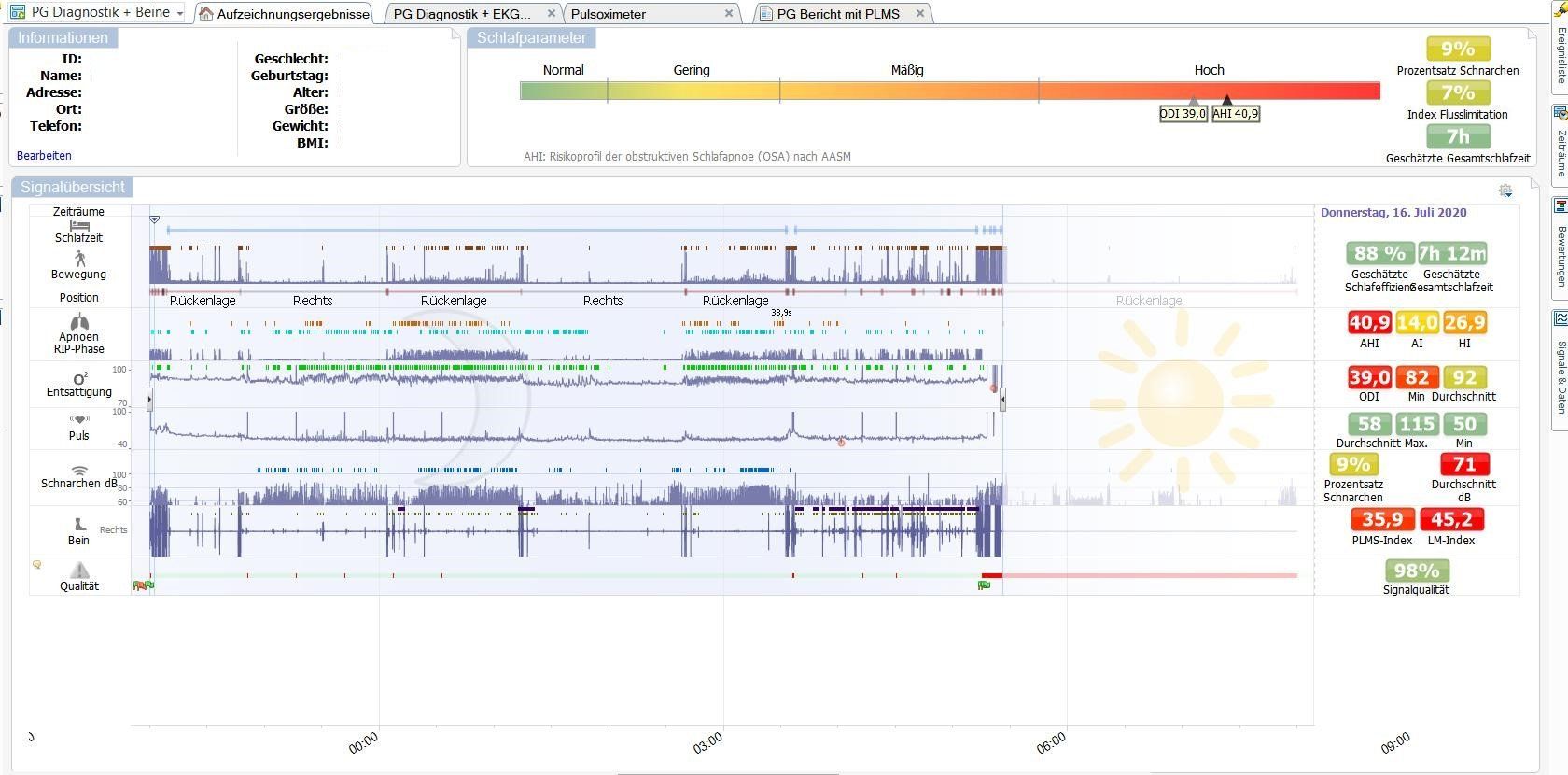Click the Bearbeiten link in Informationen
Screen dimensions: 1568x775
[x=44, y=156]
